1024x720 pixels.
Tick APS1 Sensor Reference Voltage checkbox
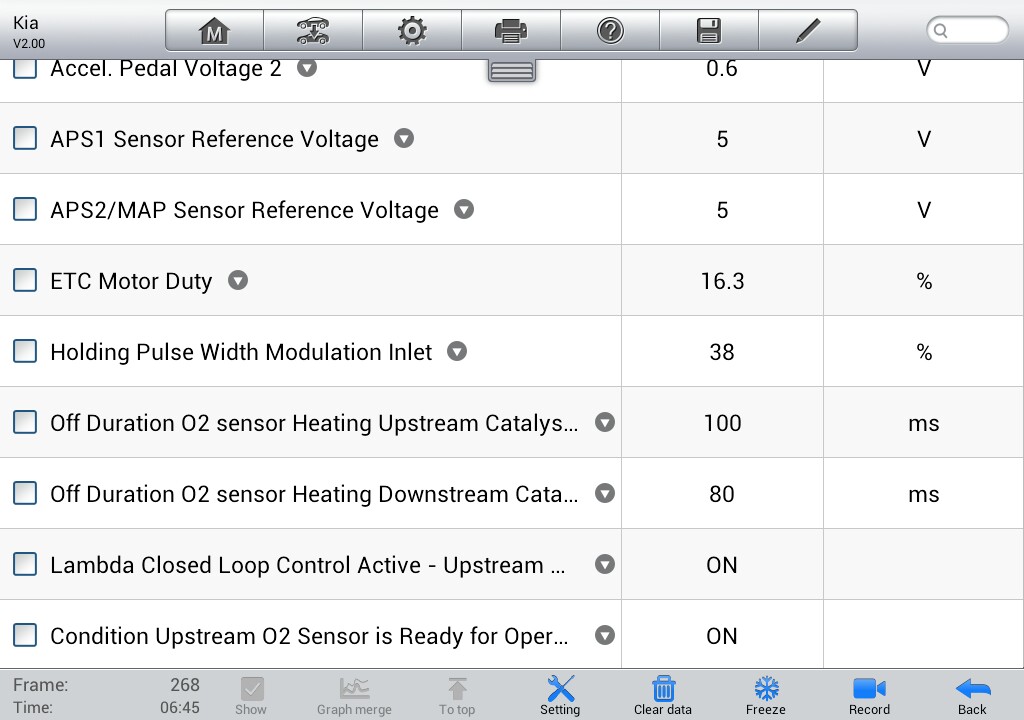(25, 138)
